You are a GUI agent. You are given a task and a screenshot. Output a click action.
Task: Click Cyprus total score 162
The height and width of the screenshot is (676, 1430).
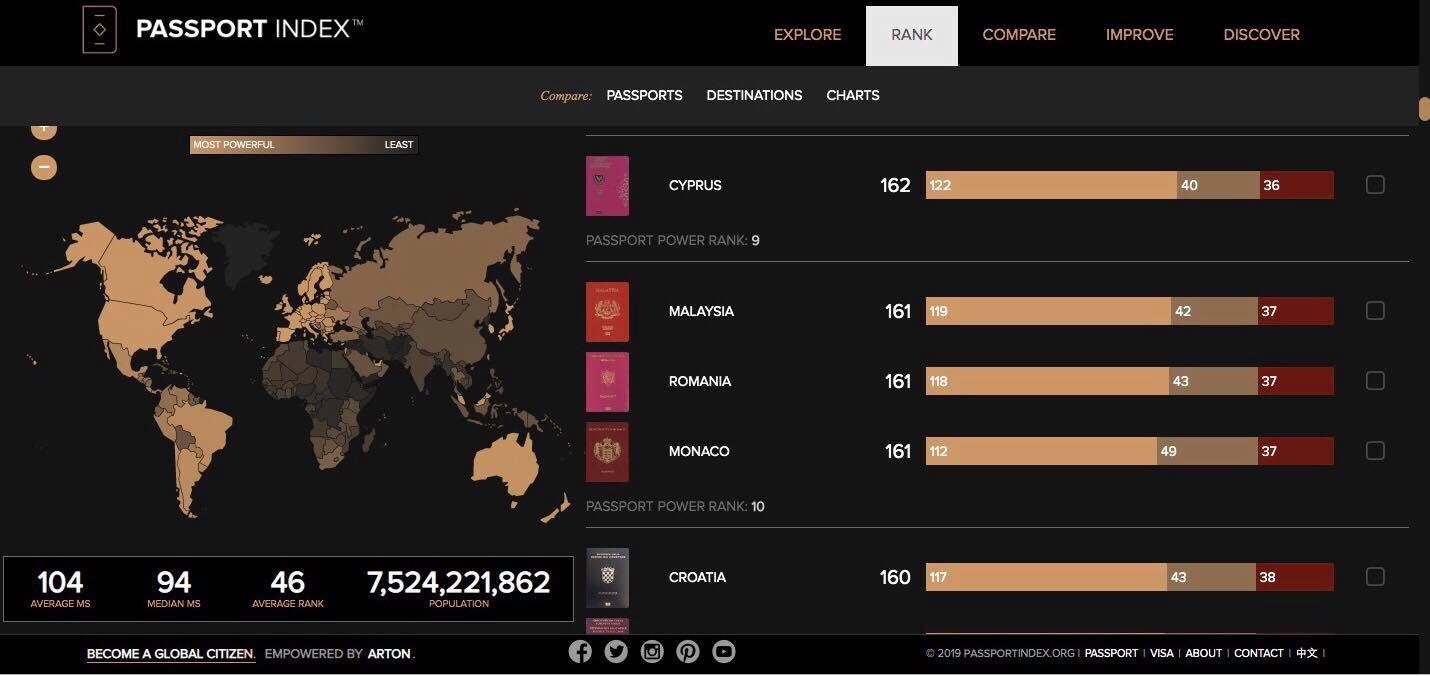point(895,185)
